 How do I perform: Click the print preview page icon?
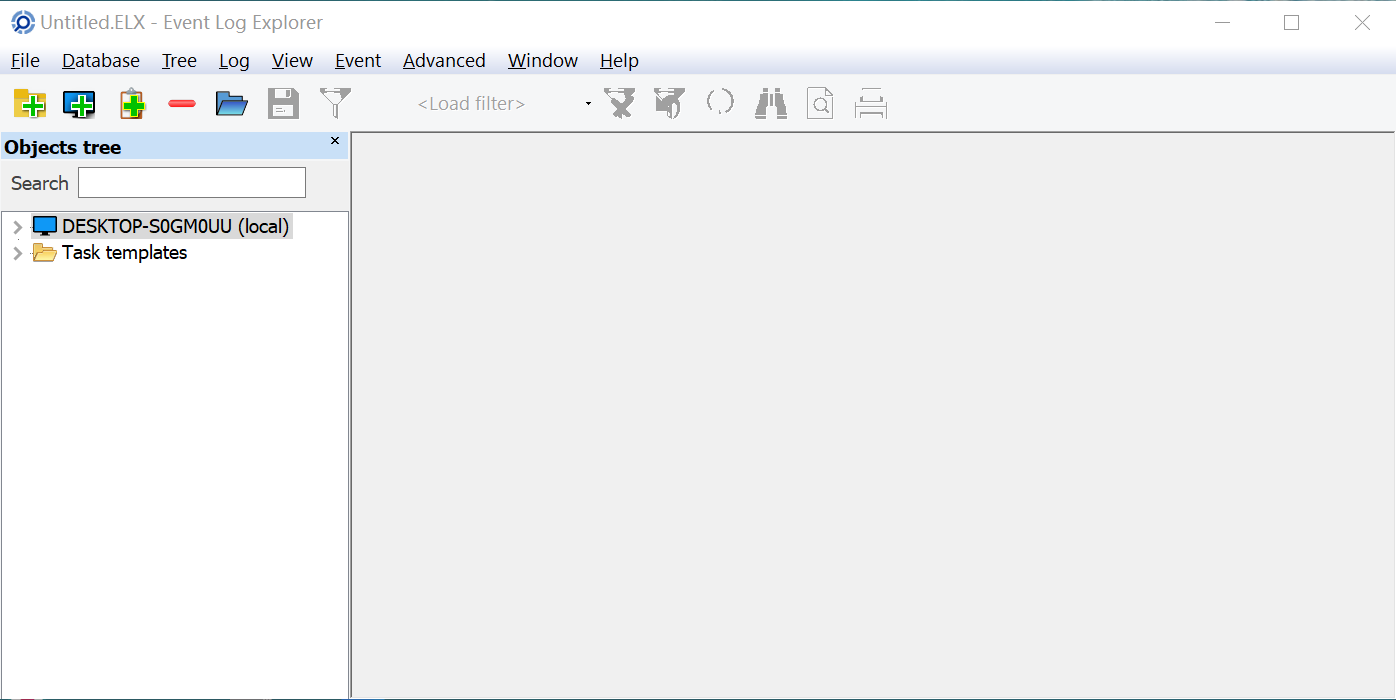click(x=820, y=104)
